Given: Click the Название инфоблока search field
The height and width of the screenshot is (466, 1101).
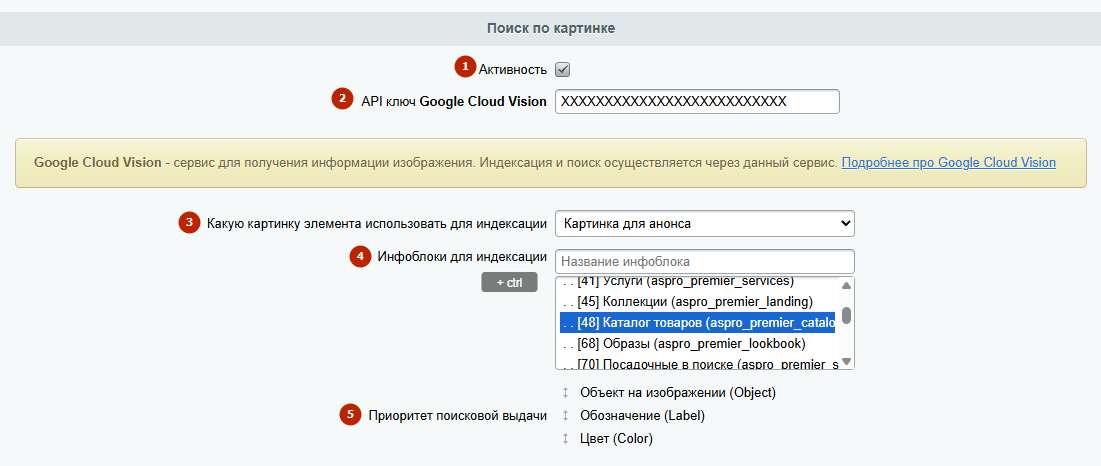Looking at the screenshot, I should [x=704, y=261].
